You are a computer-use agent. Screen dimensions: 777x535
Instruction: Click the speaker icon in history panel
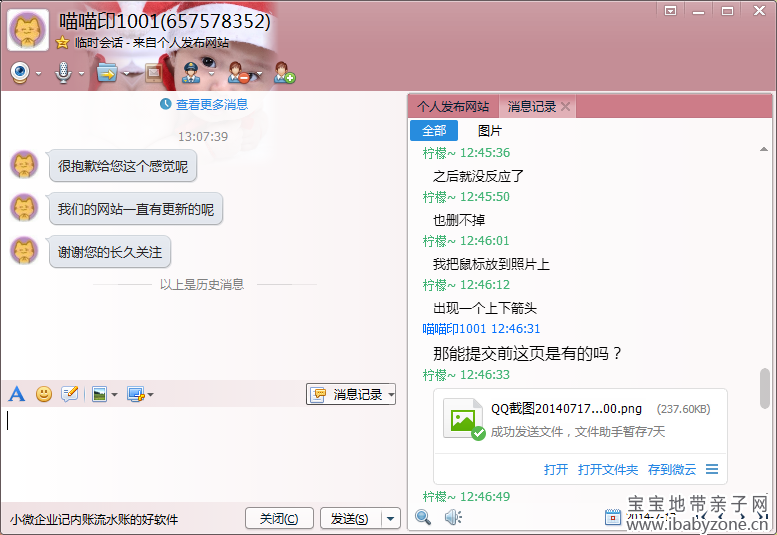[x=452, y=517]
